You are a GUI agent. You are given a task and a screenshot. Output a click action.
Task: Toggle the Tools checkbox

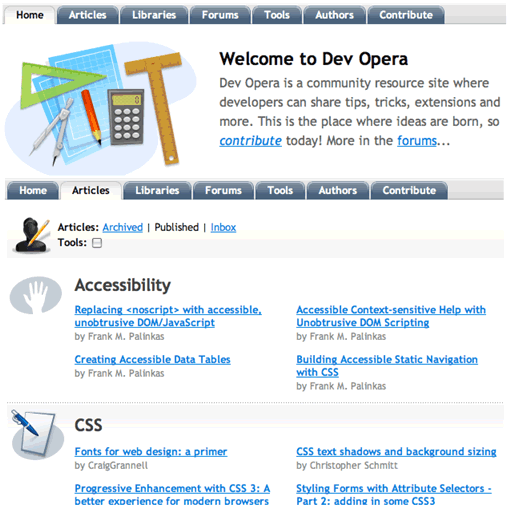pos(97,243)
